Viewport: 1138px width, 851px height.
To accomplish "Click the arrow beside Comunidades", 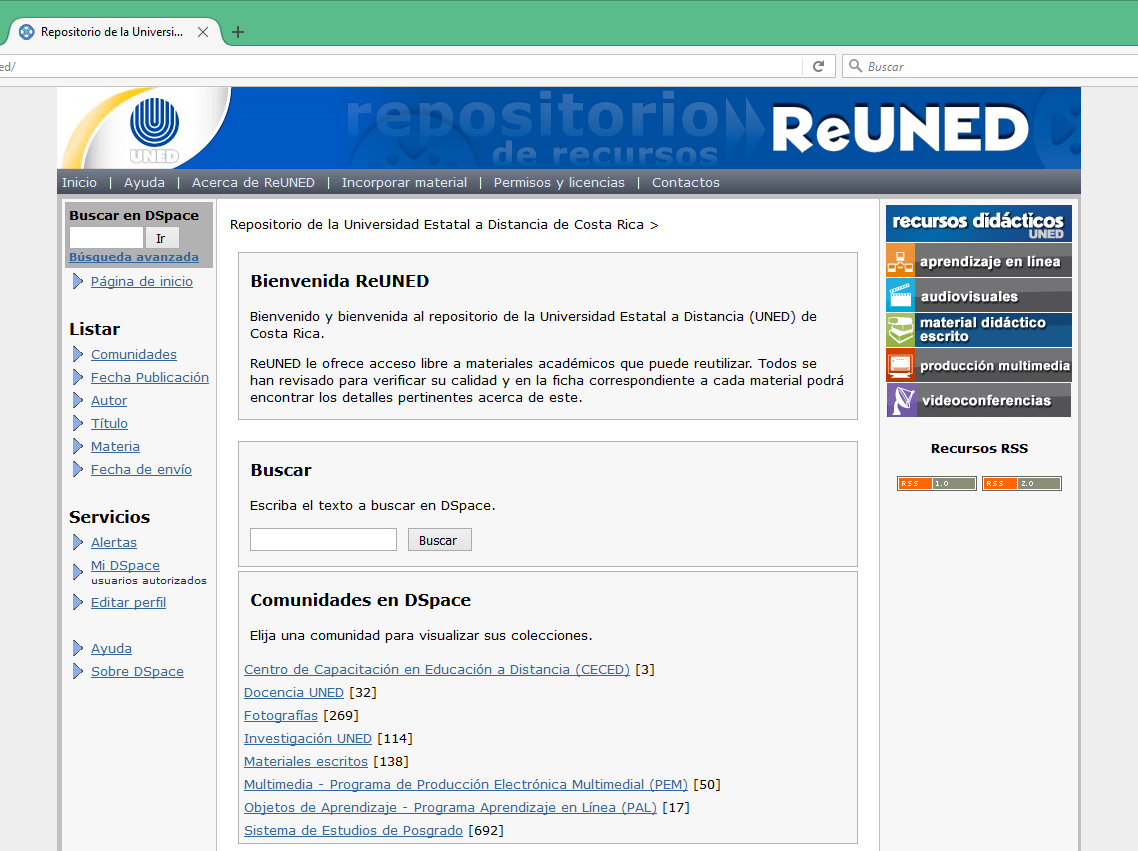I will pos(78,354).
